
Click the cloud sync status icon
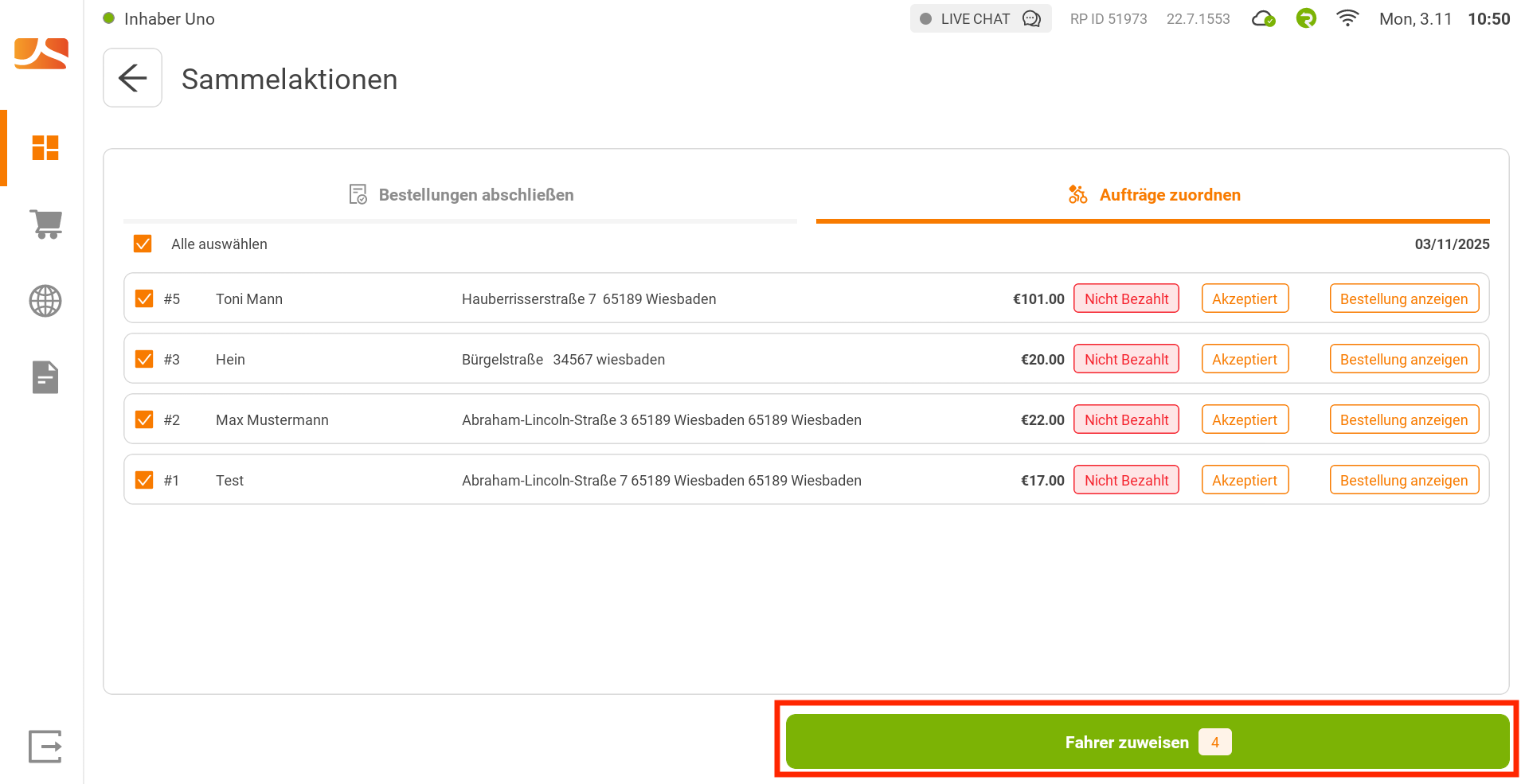(1263, 18)
